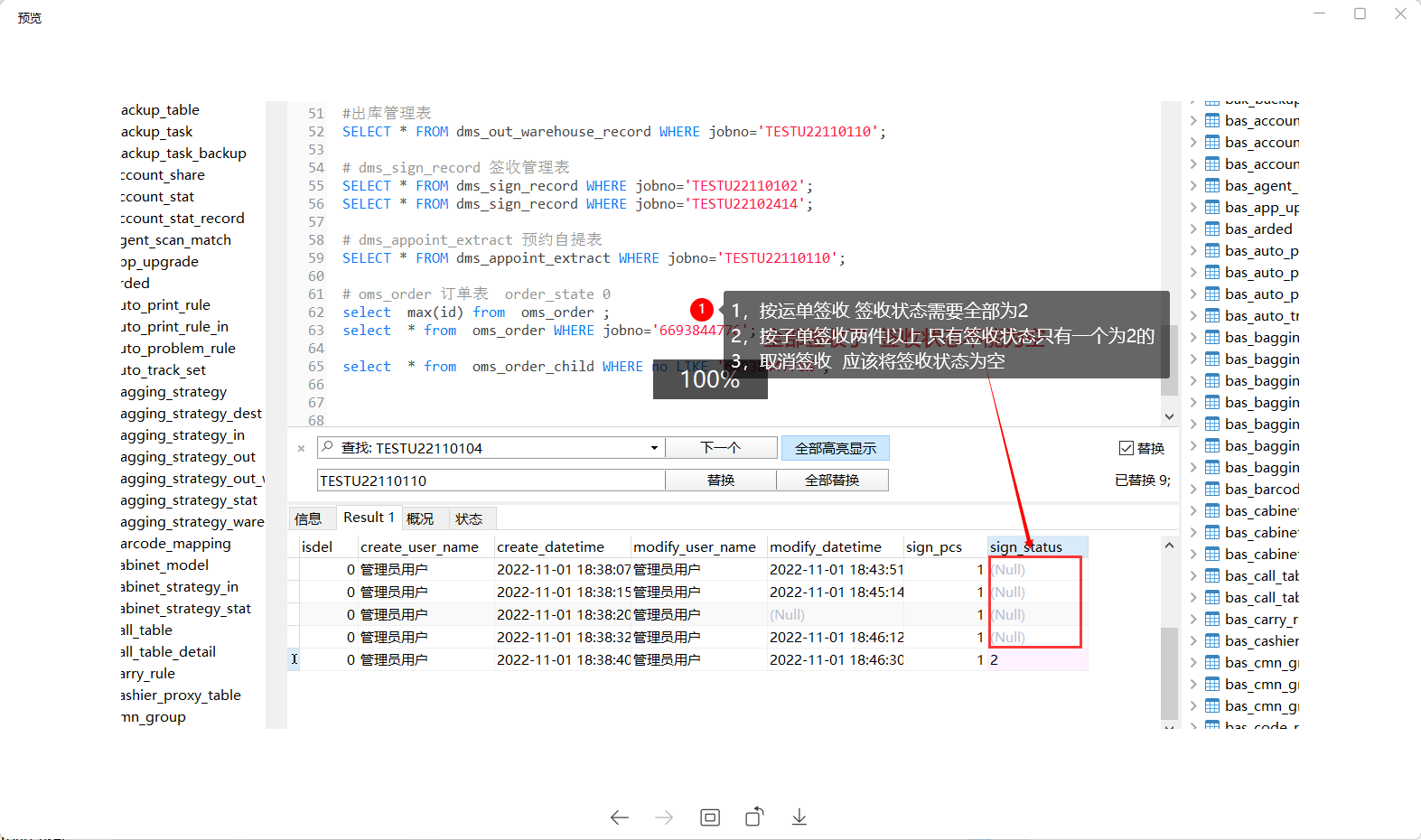Click the isdel column header
The height and width of the screenshot is (840, 1421).
pos(328,546)
